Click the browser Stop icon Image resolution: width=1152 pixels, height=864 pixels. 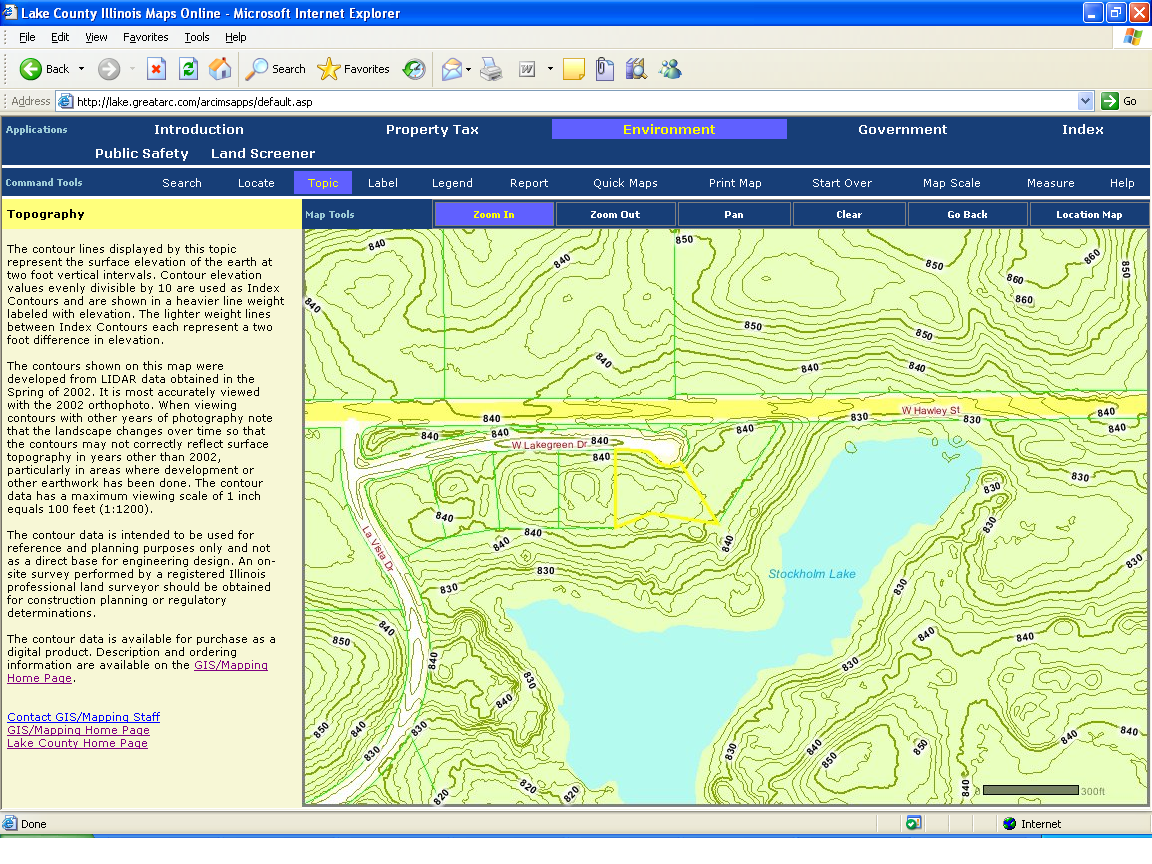click(x=156, y=69)
